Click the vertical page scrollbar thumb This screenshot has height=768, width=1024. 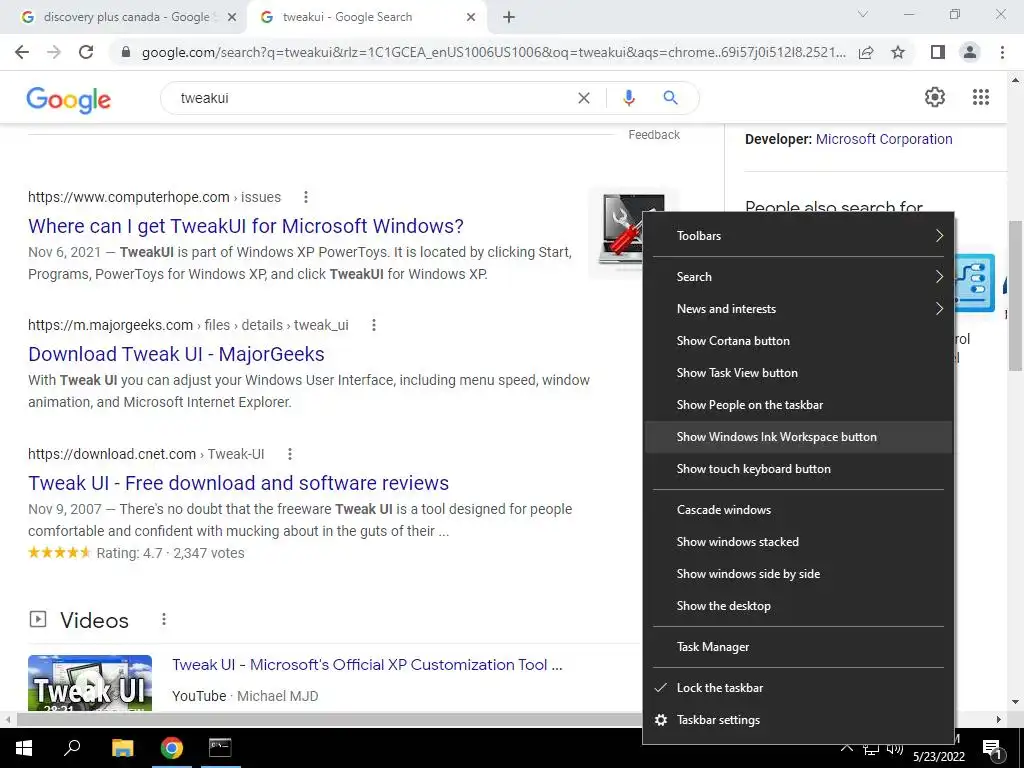coord(1015,296)
